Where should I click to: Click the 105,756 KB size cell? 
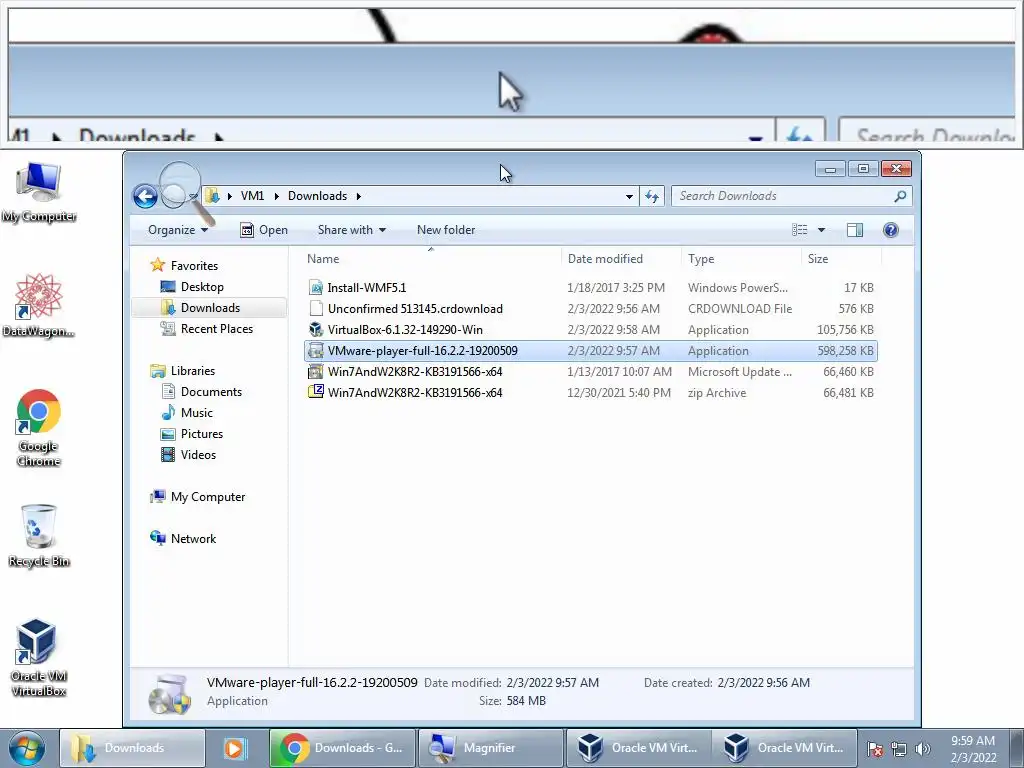click(x=845, y=329)
